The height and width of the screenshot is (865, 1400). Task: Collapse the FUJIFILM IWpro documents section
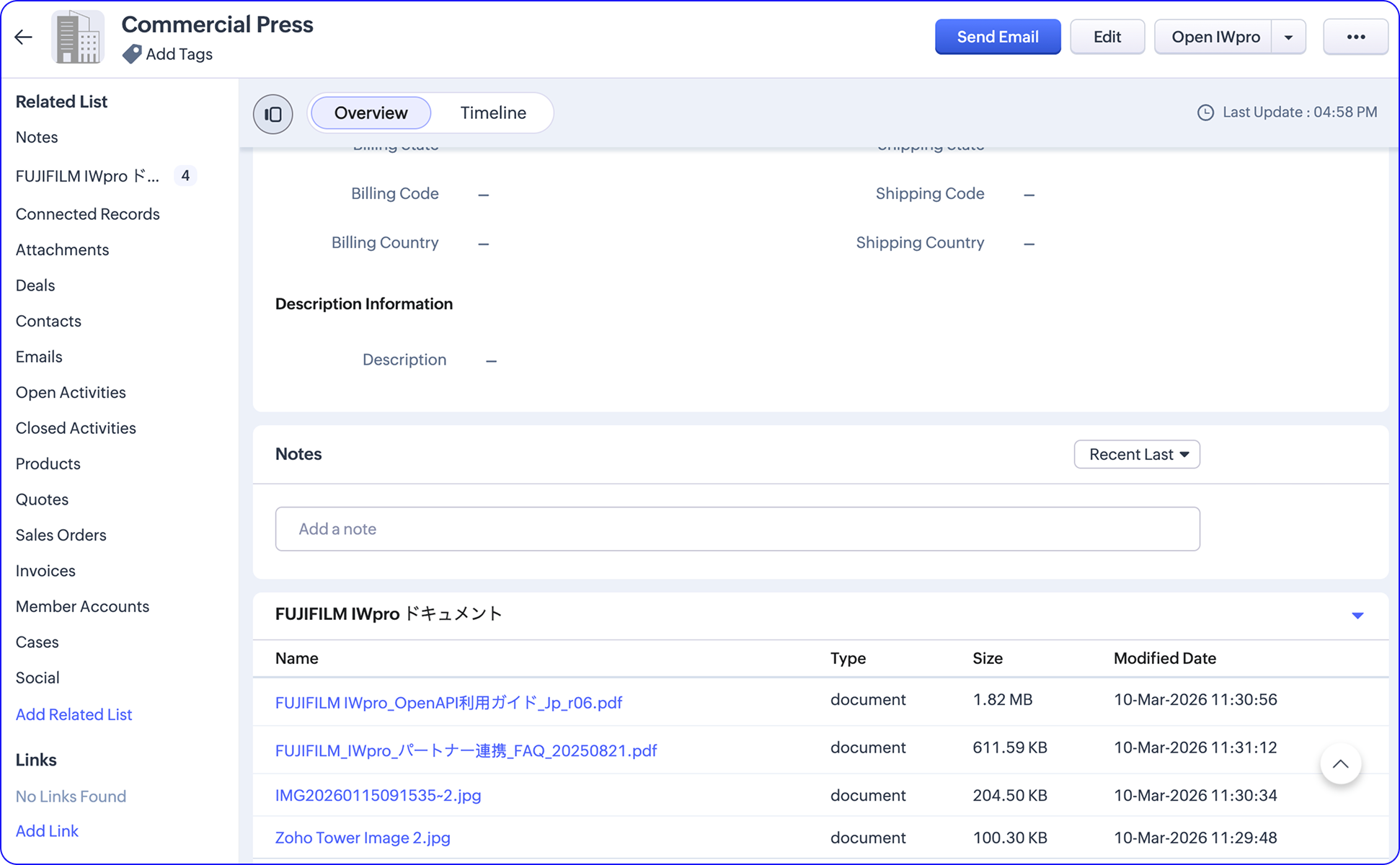pyautogui.click(x=1357, y=615)
